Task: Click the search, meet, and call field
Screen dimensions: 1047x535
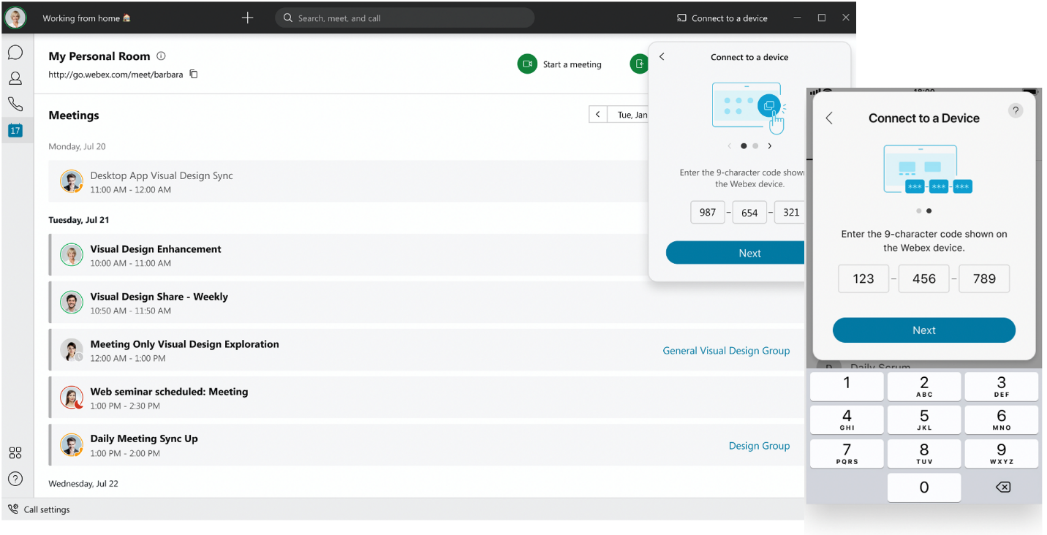Action: (404, 18)
